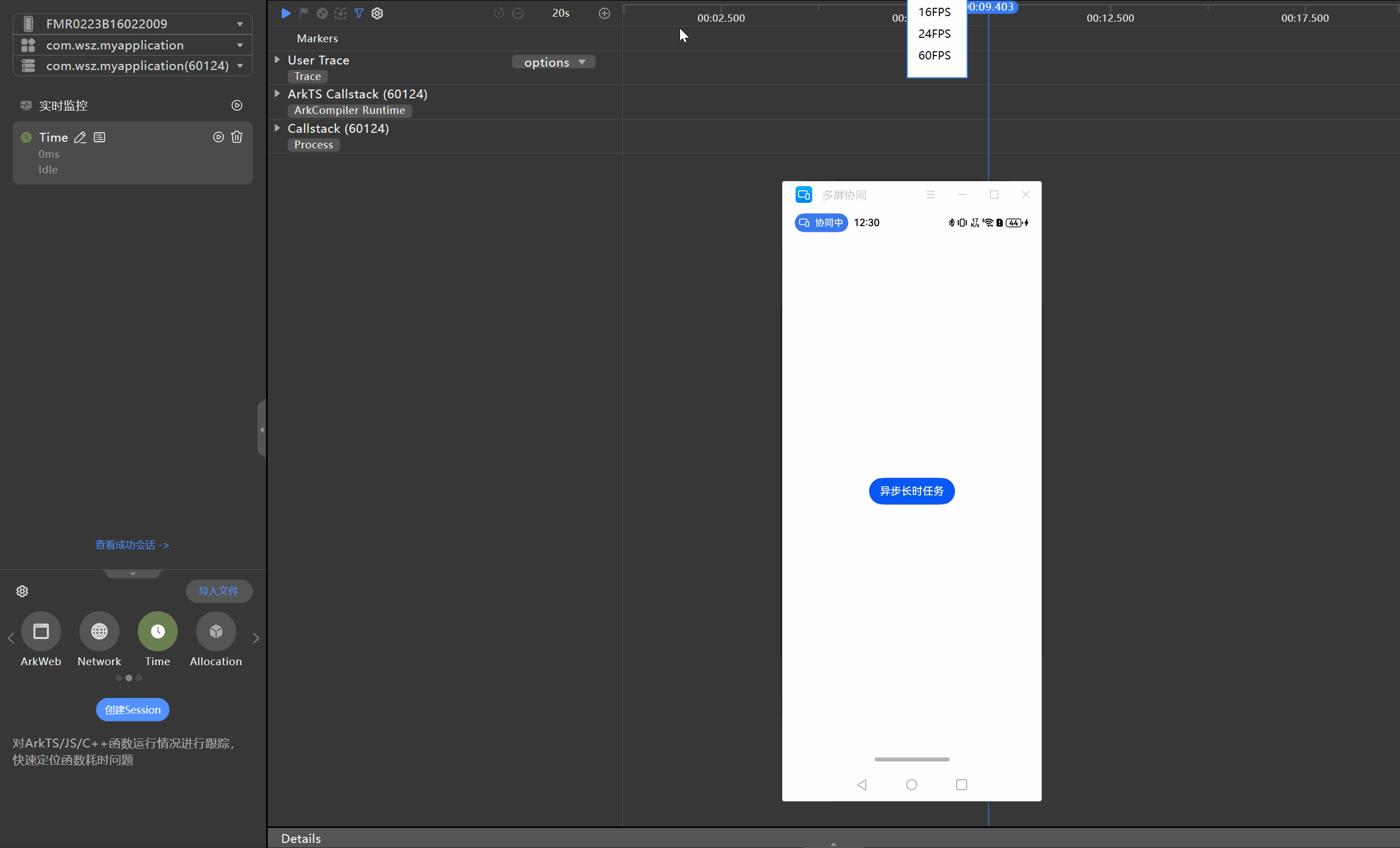This screenshot has height=848, width=1400.
Task: Open the list icon beside Time session
Action: pos(99,138)
